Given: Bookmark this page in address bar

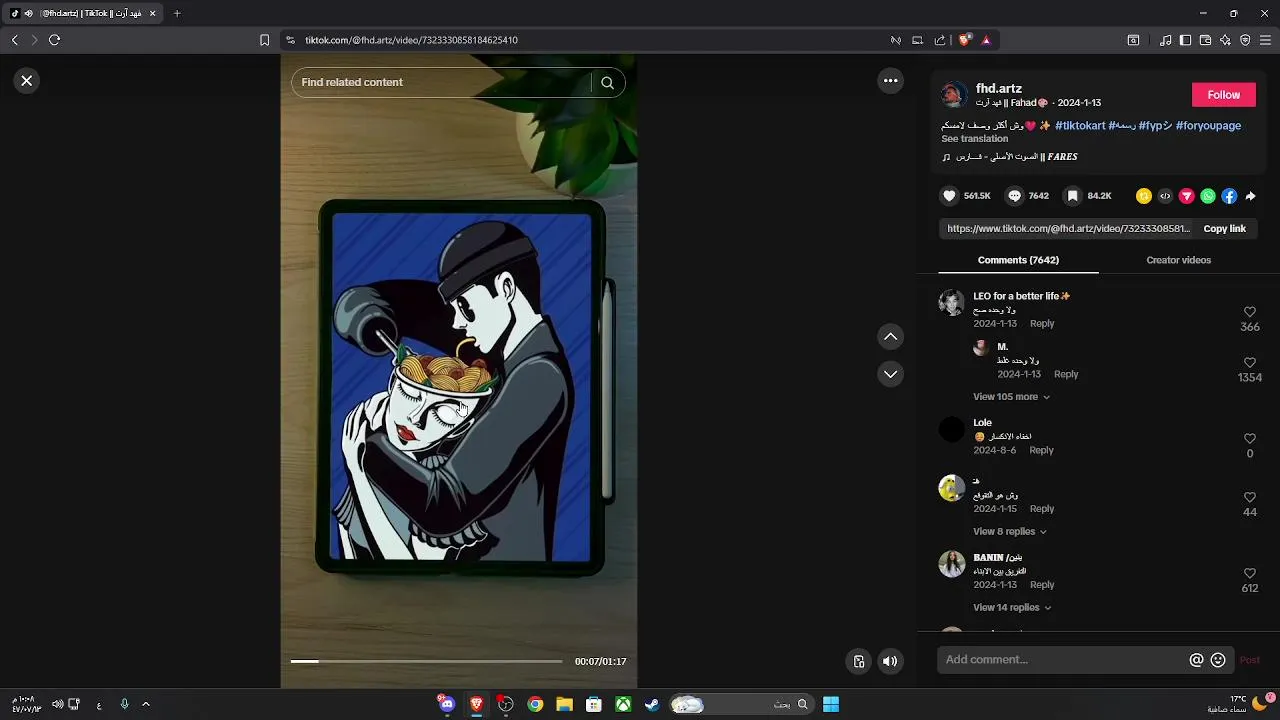Looking at the screenshot, I should click(264, 40).
